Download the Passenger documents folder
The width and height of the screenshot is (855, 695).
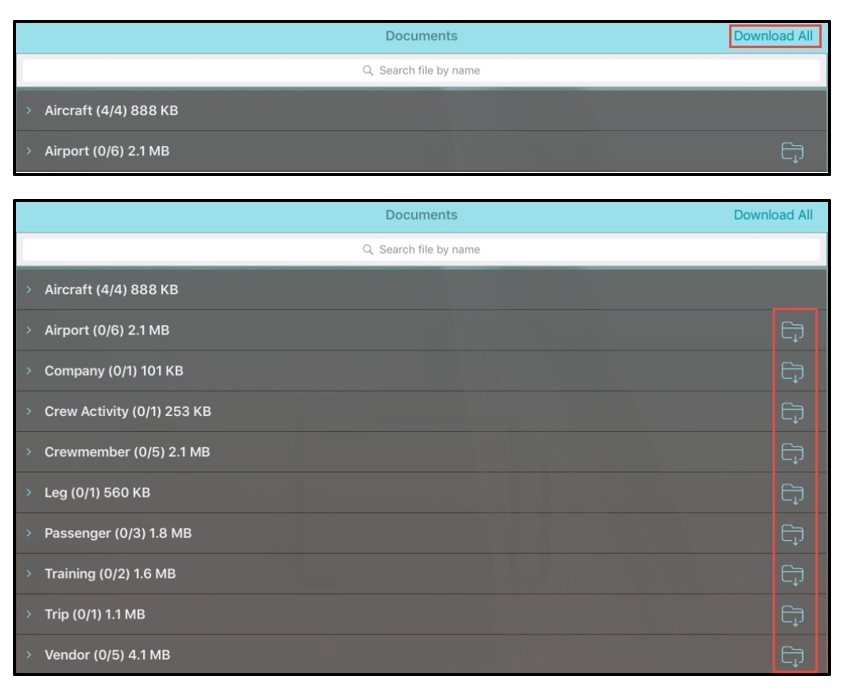pos(792,534)
